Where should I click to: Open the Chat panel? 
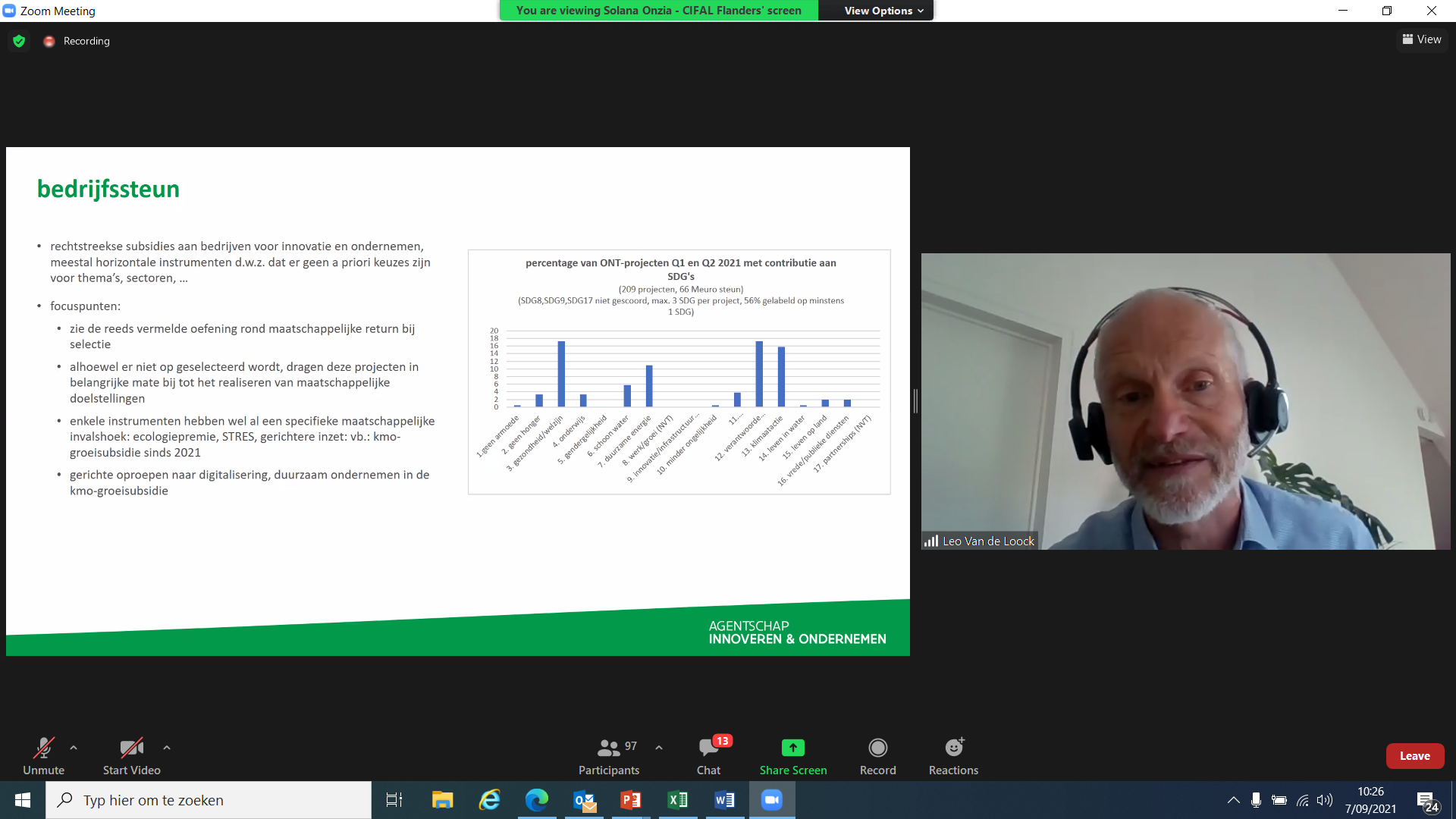(x=708, y=756)
